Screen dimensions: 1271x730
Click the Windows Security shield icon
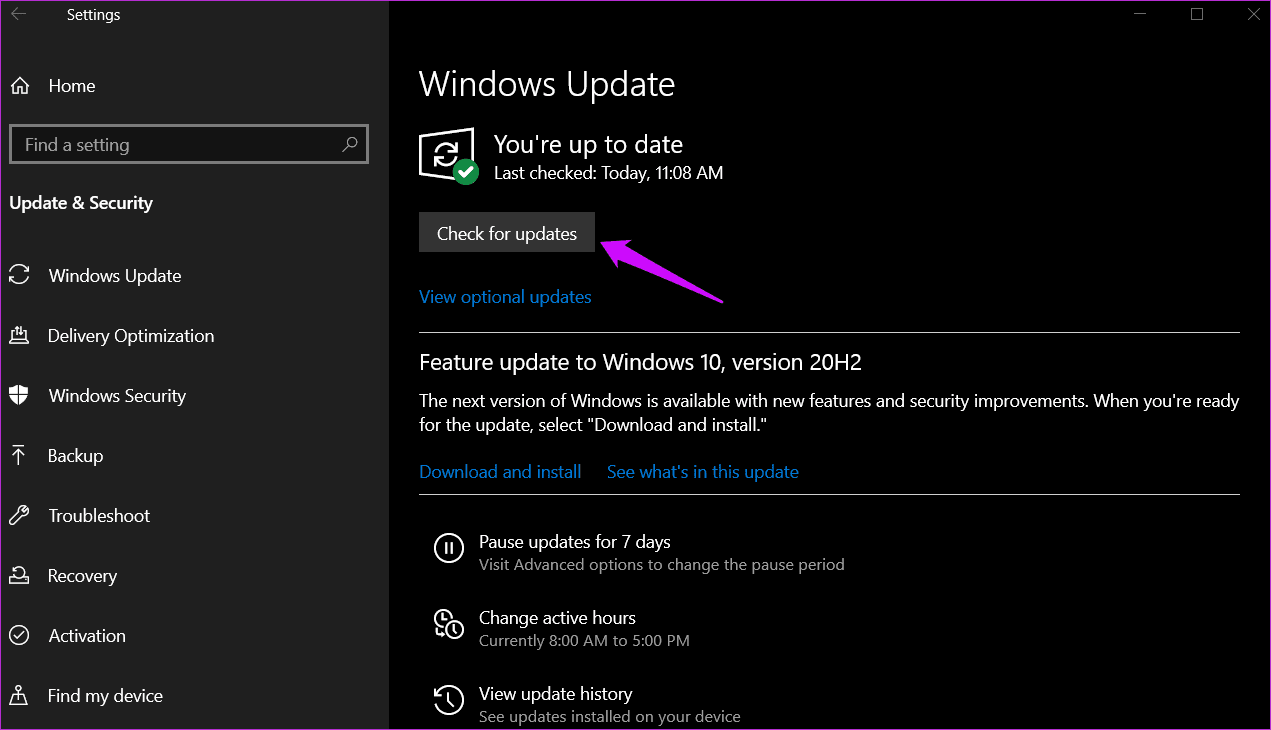19,396
